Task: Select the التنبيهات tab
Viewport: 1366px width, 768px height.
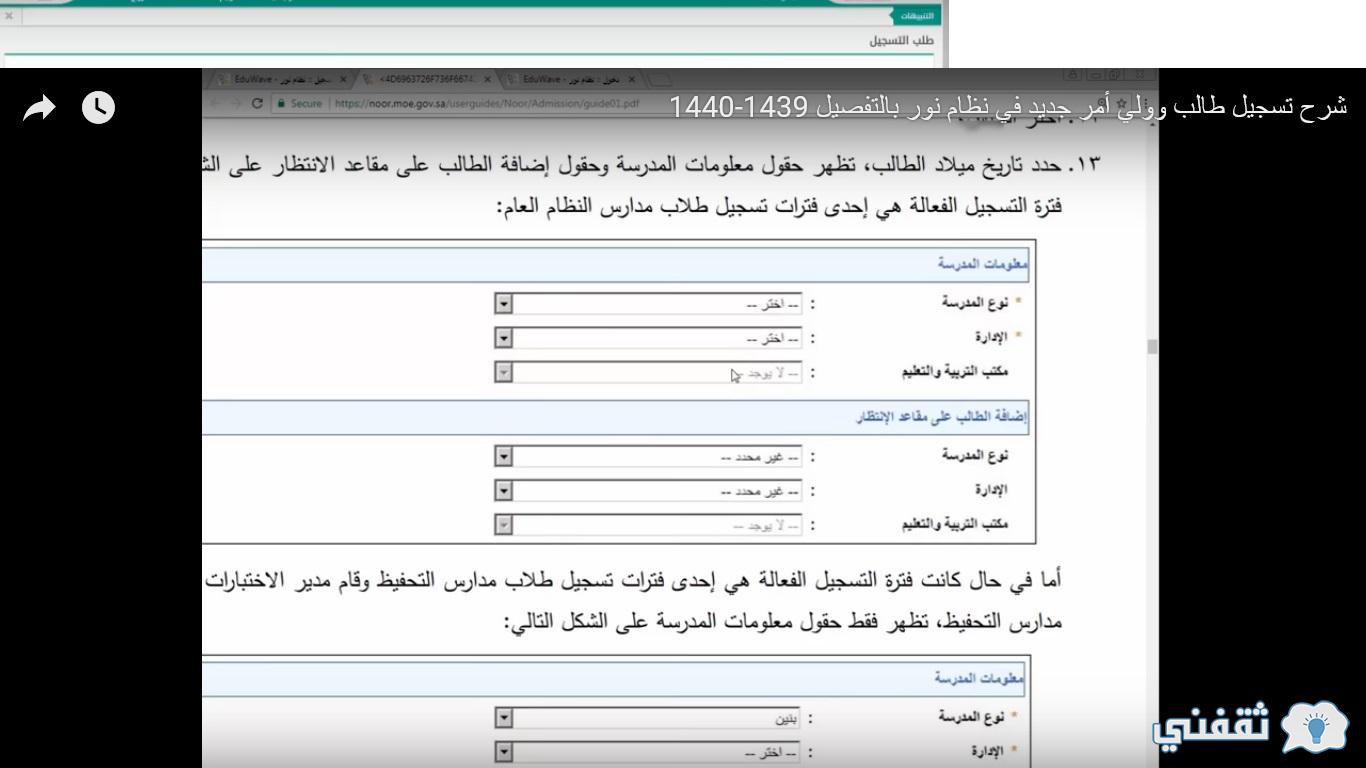Action: (x=916, y=16)
